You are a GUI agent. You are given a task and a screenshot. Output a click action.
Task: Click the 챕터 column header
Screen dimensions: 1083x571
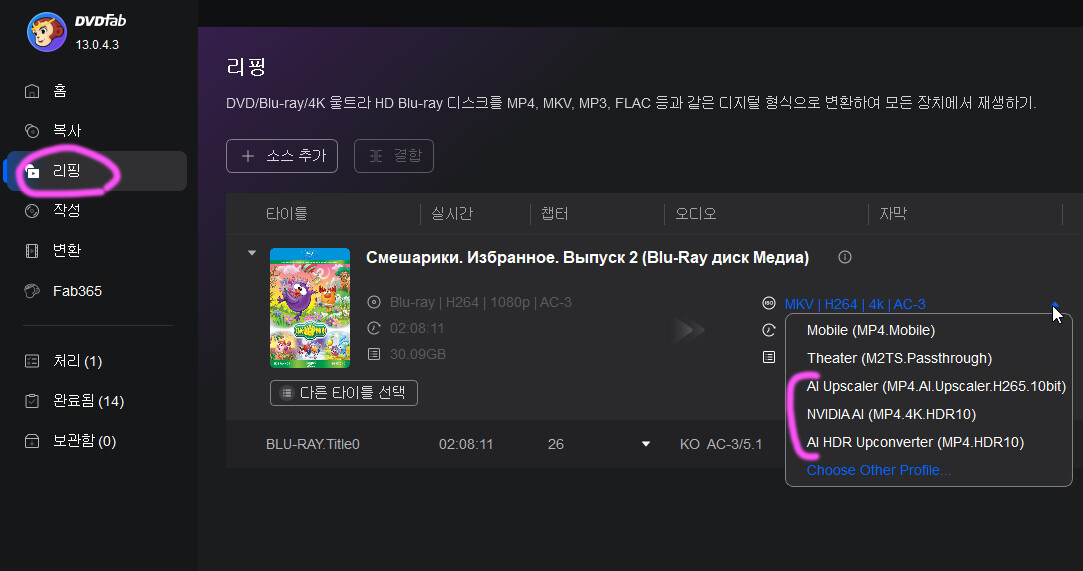tap(555, 214)
